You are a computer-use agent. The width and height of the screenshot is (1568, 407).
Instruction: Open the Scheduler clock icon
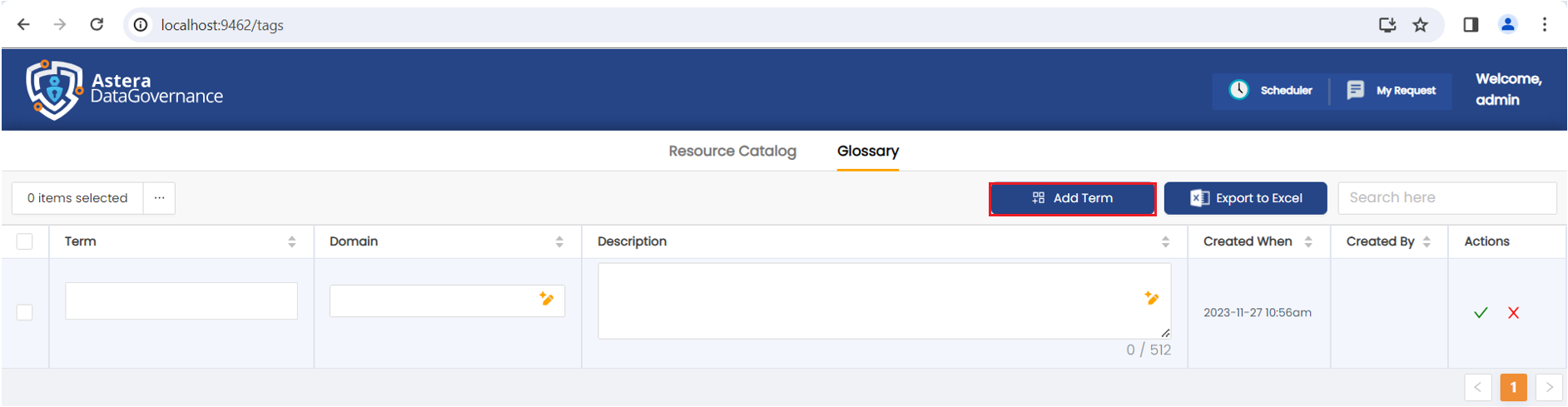[x=1238, y=90]
